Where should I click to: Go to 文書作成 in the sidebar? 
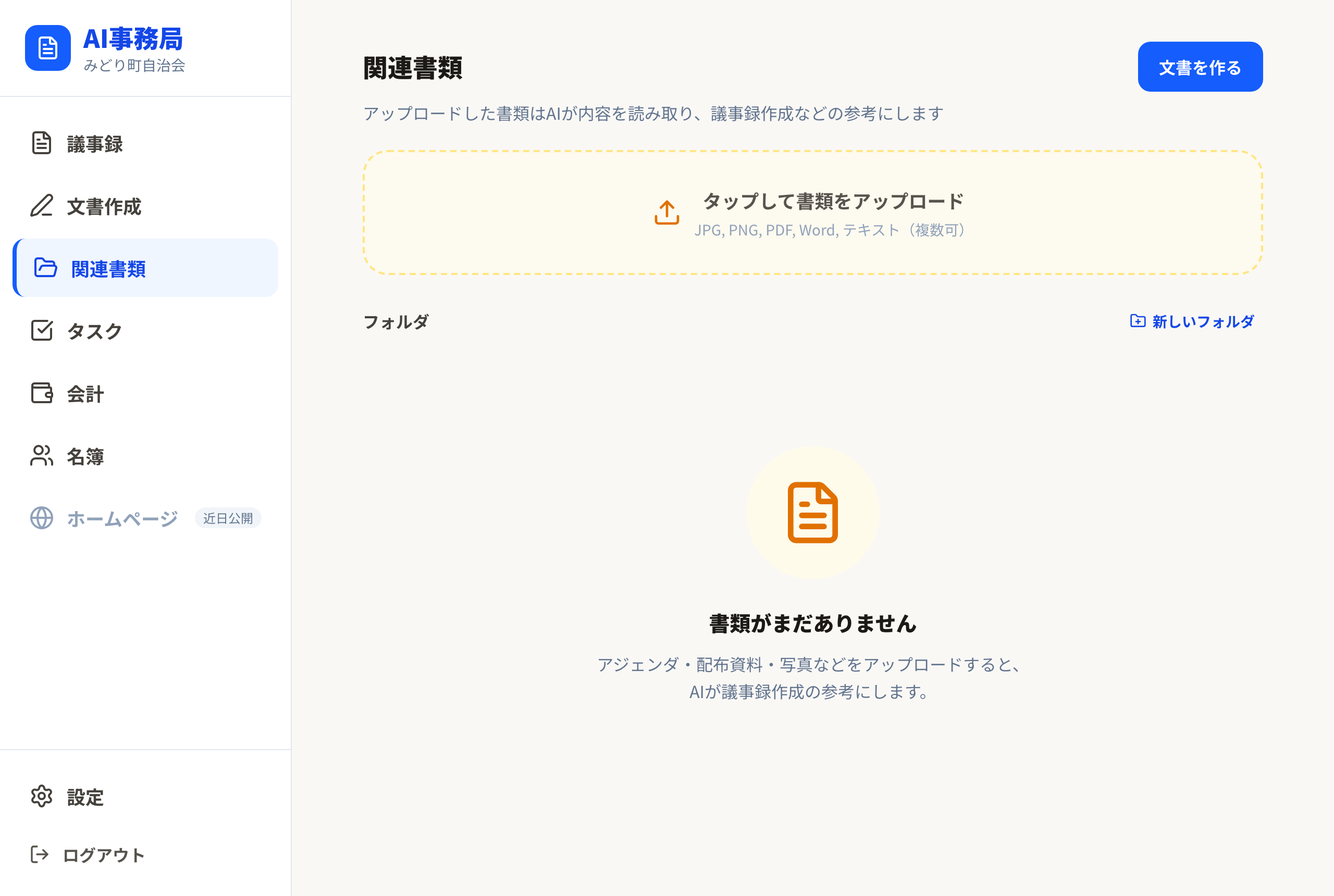[x=145, y=206]
